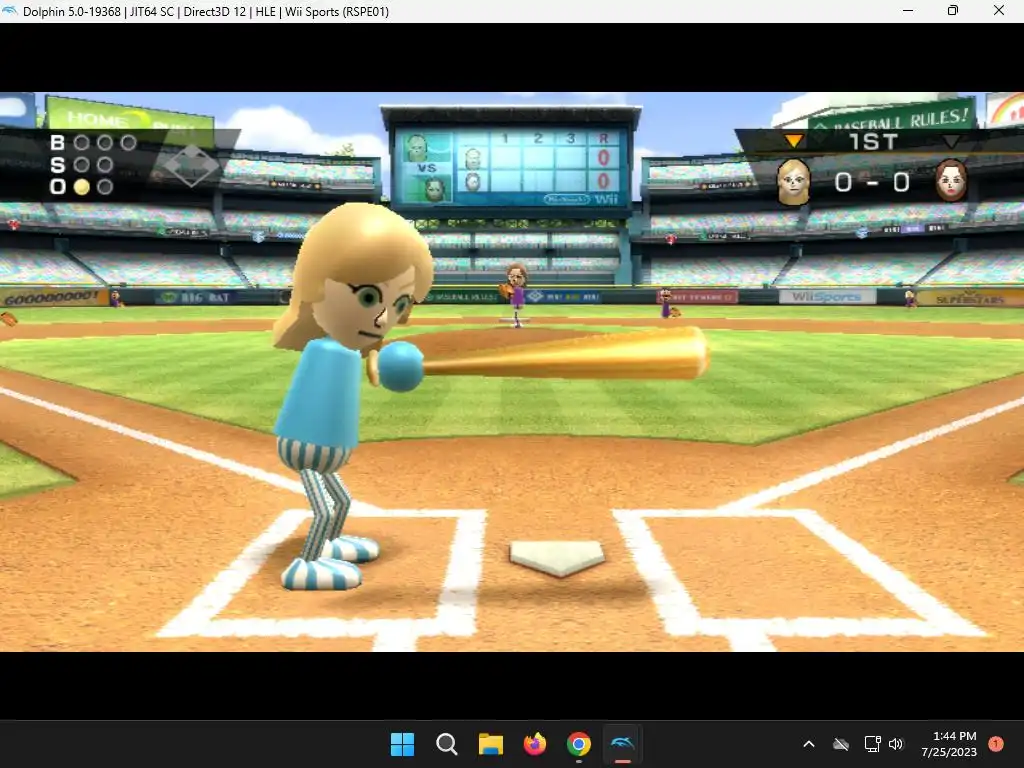1024x768 pixels.
Task: Click the pitcher Mii on the mound
Action: click(x=515, y=293)
